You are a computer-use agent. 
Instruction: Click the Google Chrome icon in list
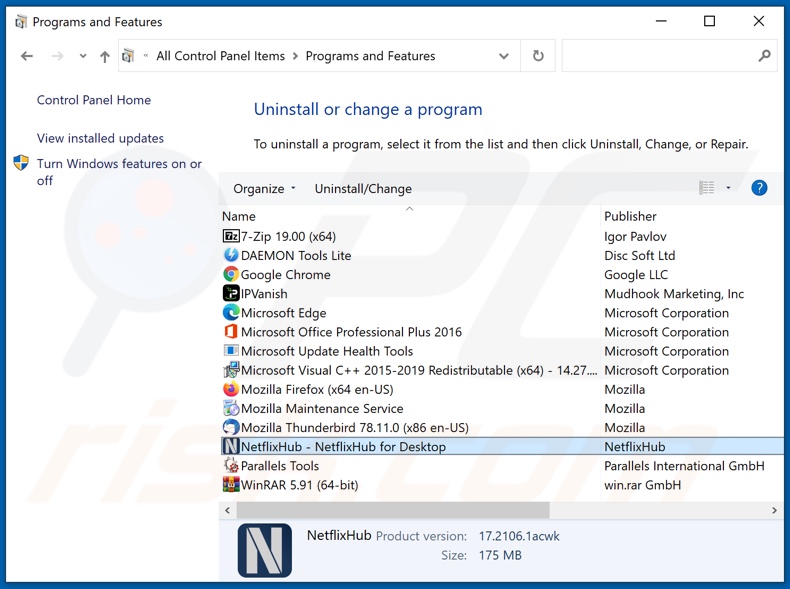(x=231, y=274)
